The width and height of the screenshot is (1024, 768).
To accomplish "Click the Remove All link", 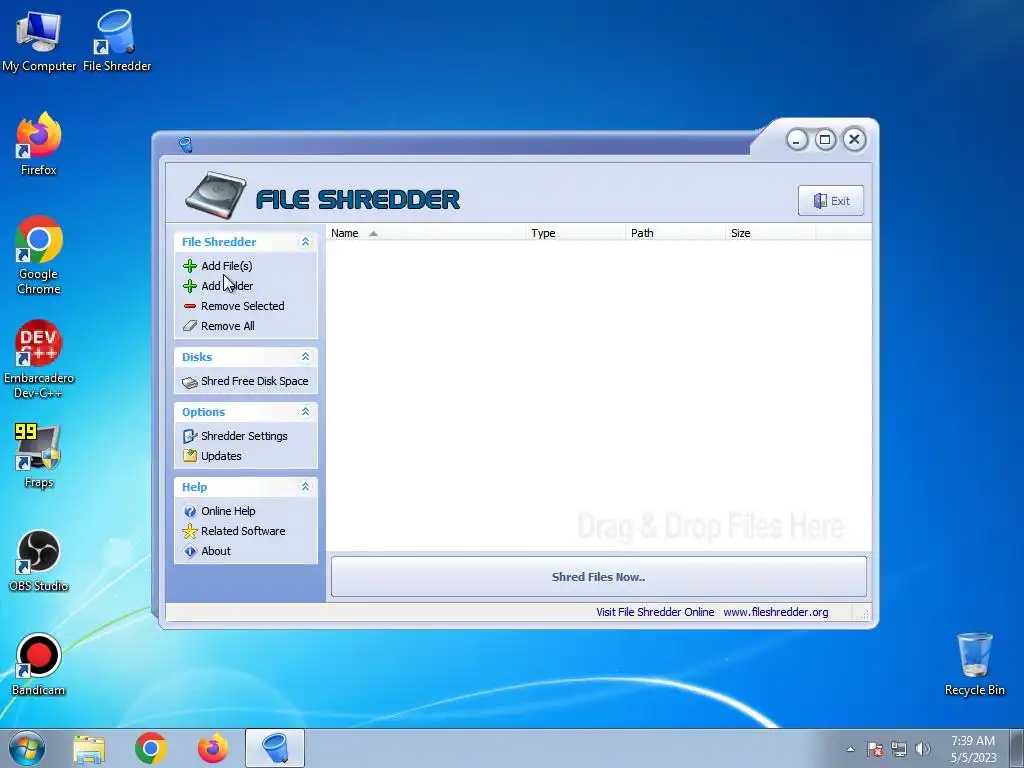I will pos(228,326).
